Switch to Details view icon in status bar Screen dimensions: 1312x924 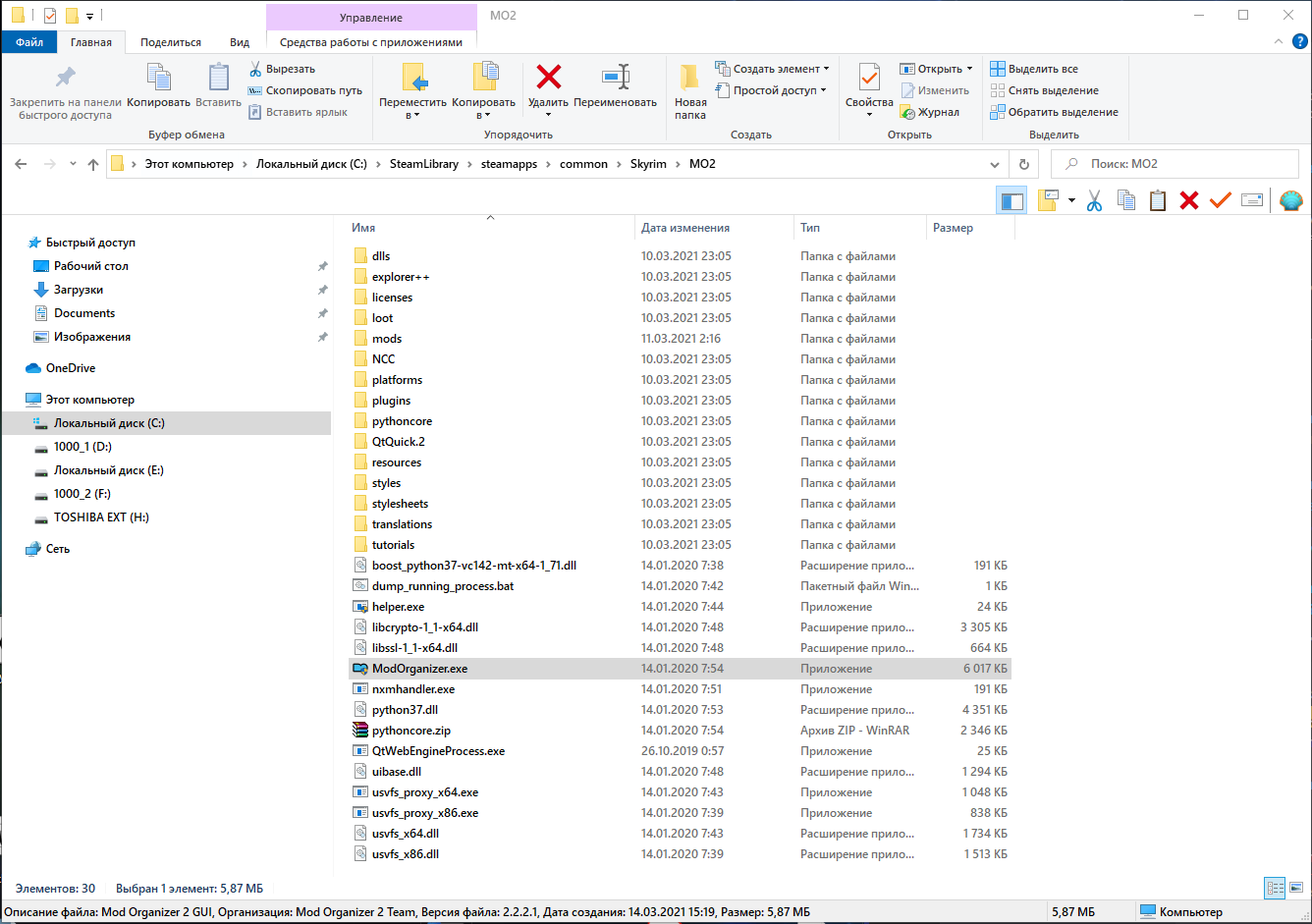(x=1275, y=889)
